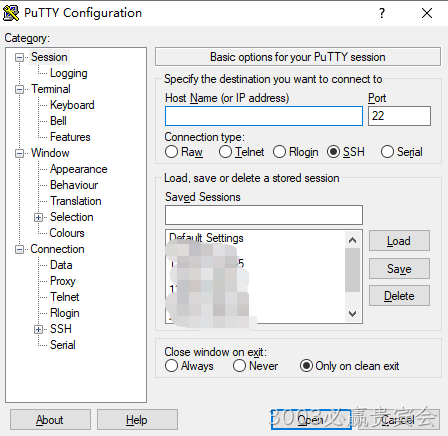Screen dimensions: 448x436
Task: Collapse the Terminal tree node
Action: (x=20, y=89)
